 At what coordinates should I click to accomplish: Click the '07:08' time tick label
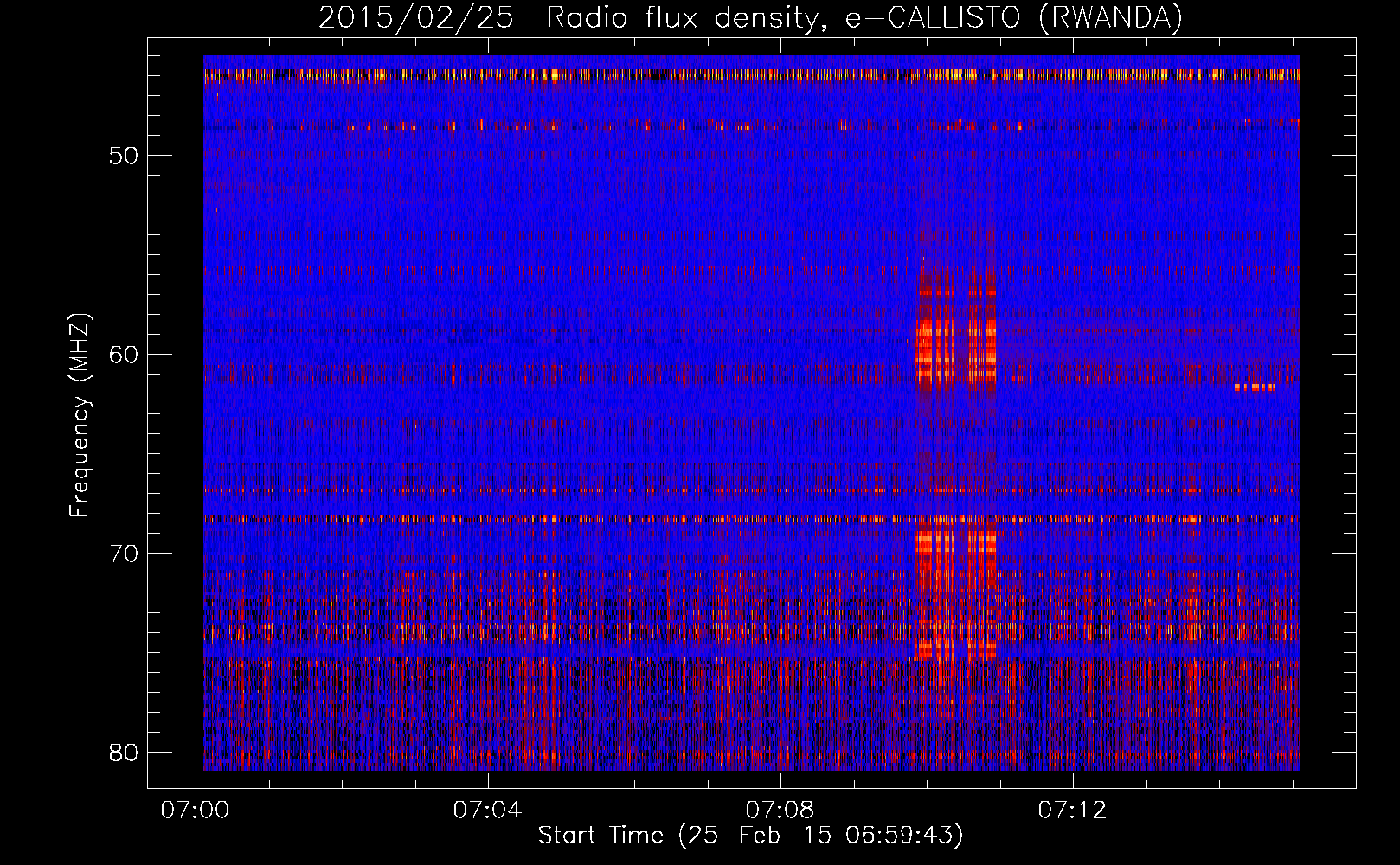(780, 811)
